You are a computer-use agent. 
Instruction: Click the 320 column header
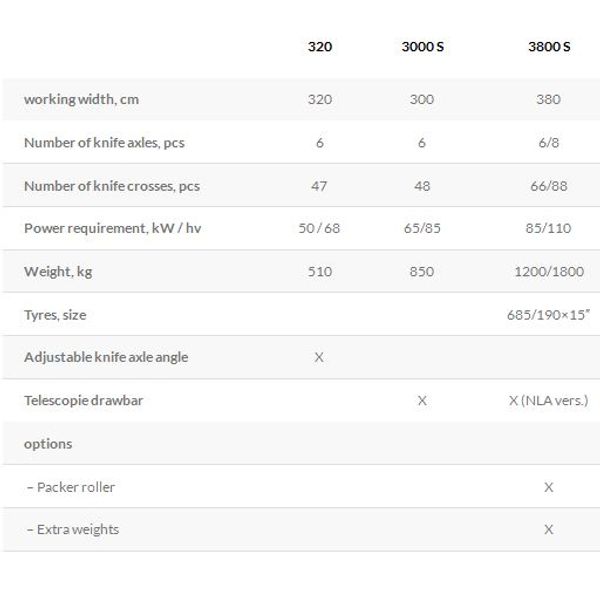click(320, 47)
